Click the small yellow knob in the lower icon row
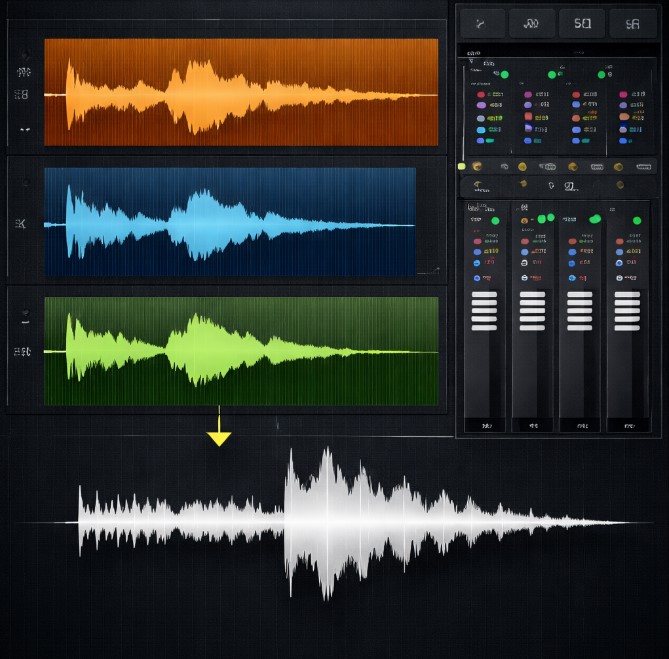Viewport: 669px width, 659px height. point(524,184)
